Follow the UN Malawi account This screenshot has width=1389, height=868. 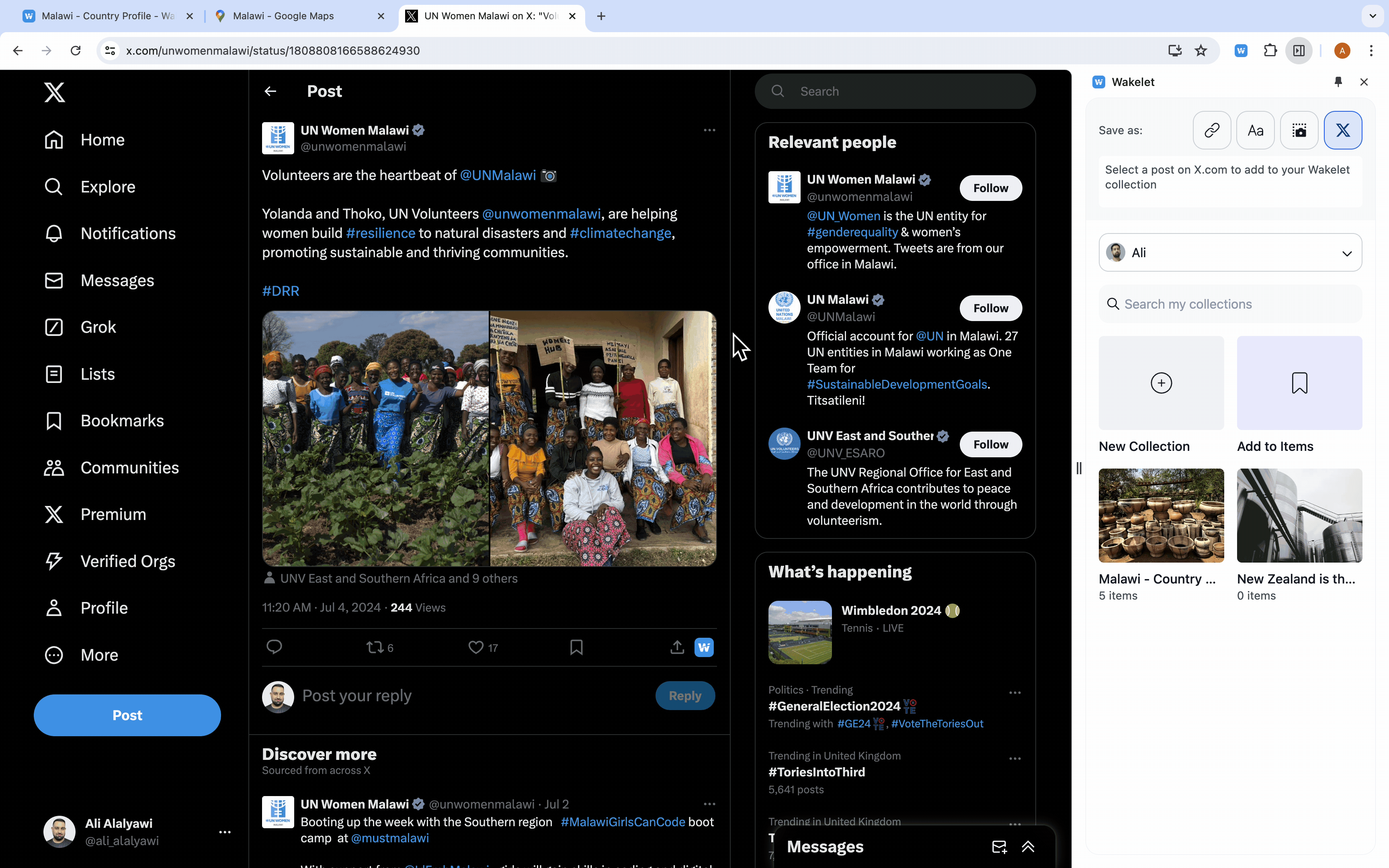990,308
